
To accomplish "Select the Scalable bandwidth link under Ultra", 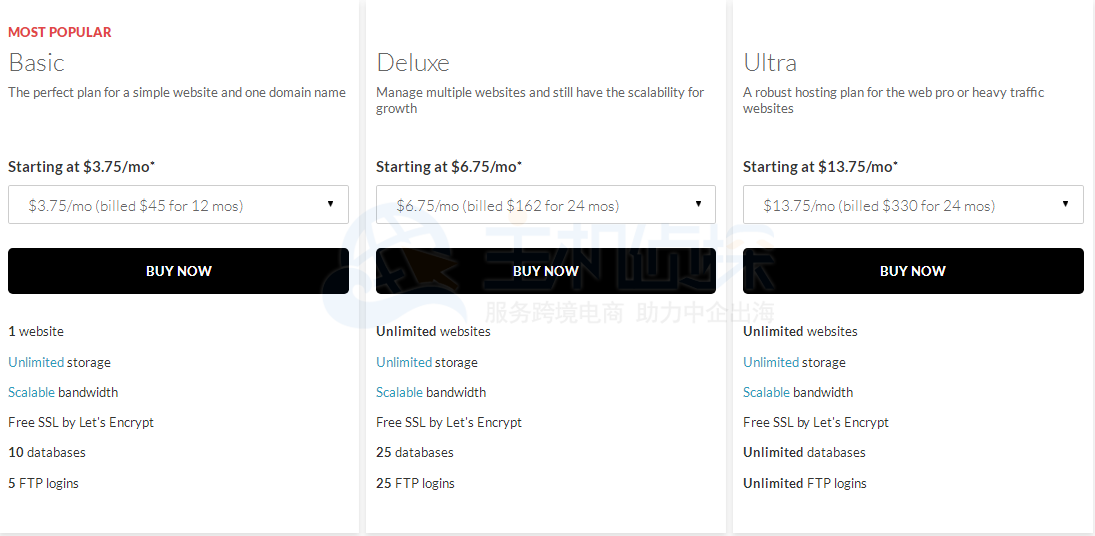I will pyautogui.click(x=767, y=392).
